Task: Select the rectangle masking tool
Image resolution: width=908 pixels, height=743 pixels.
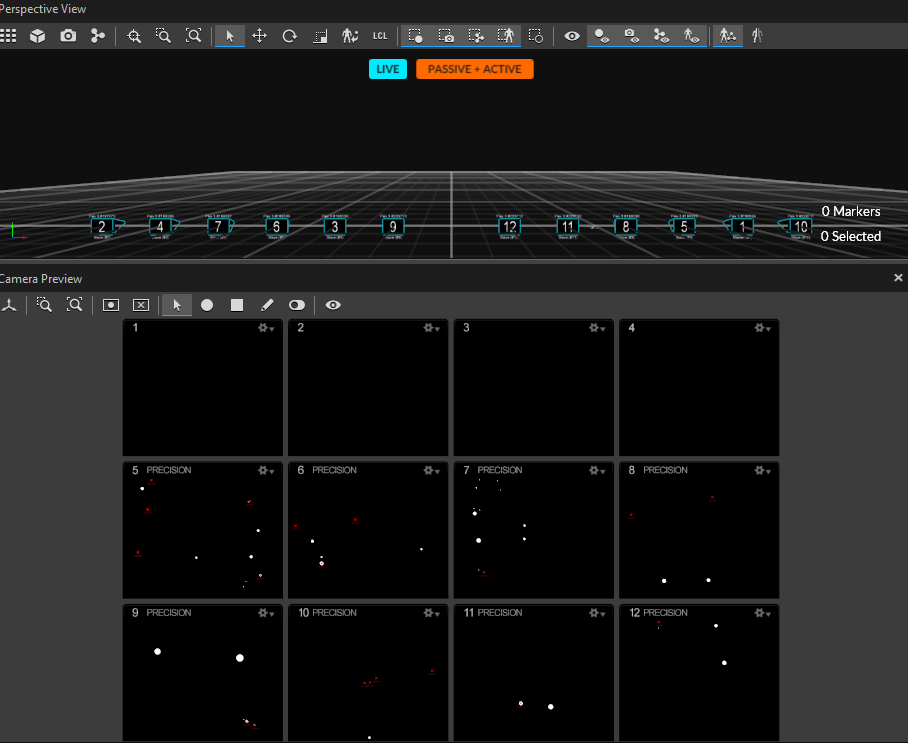Action: pyautogui.click(x=237, y=305)
